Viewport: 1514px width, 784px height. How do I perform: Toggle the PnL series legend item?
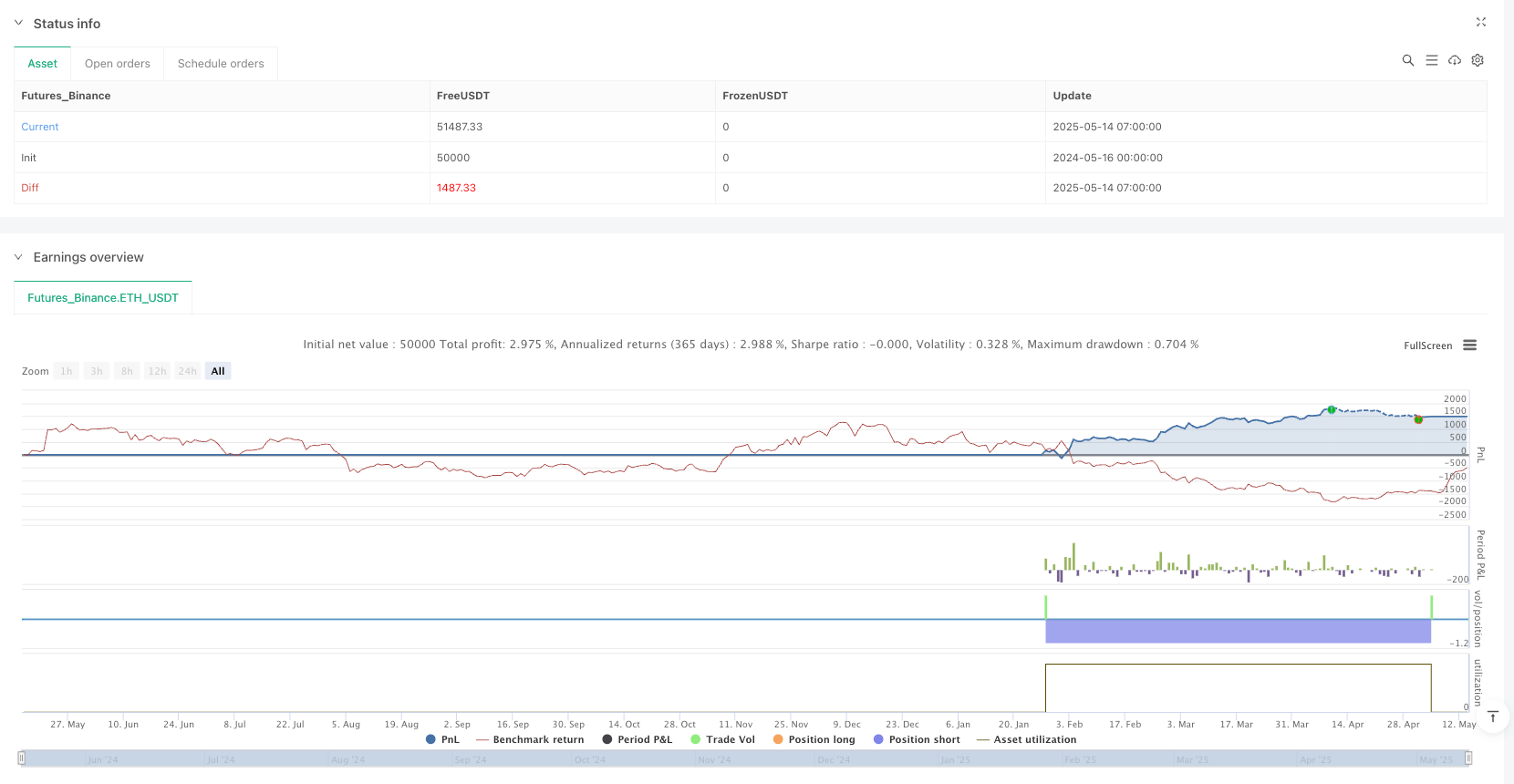click(443, 739)
